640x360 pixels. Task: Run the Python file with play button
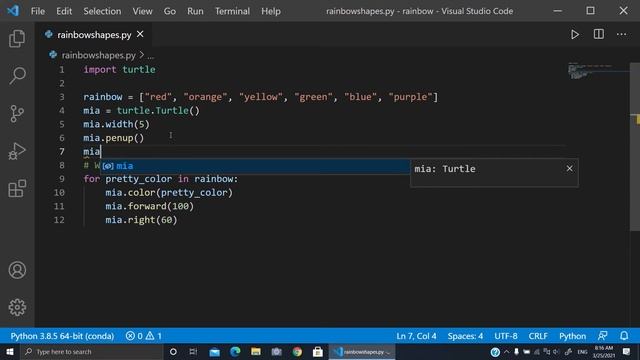[575, 35]
